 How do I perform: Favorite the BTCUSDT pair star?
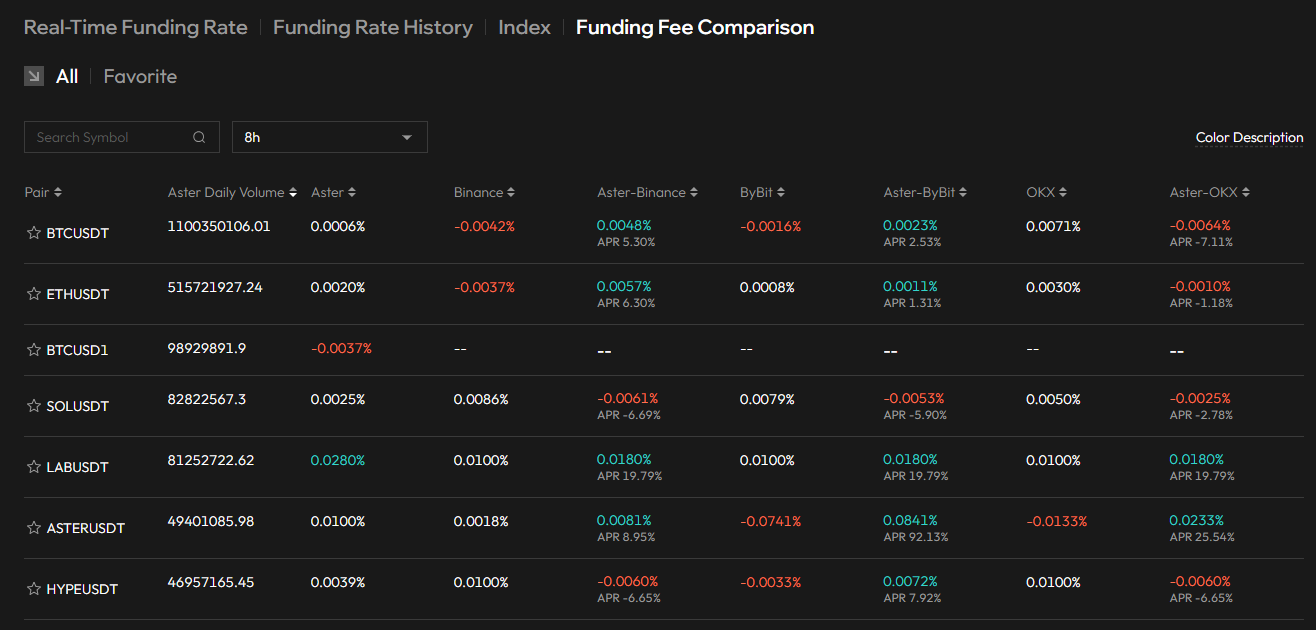point(33,233)
